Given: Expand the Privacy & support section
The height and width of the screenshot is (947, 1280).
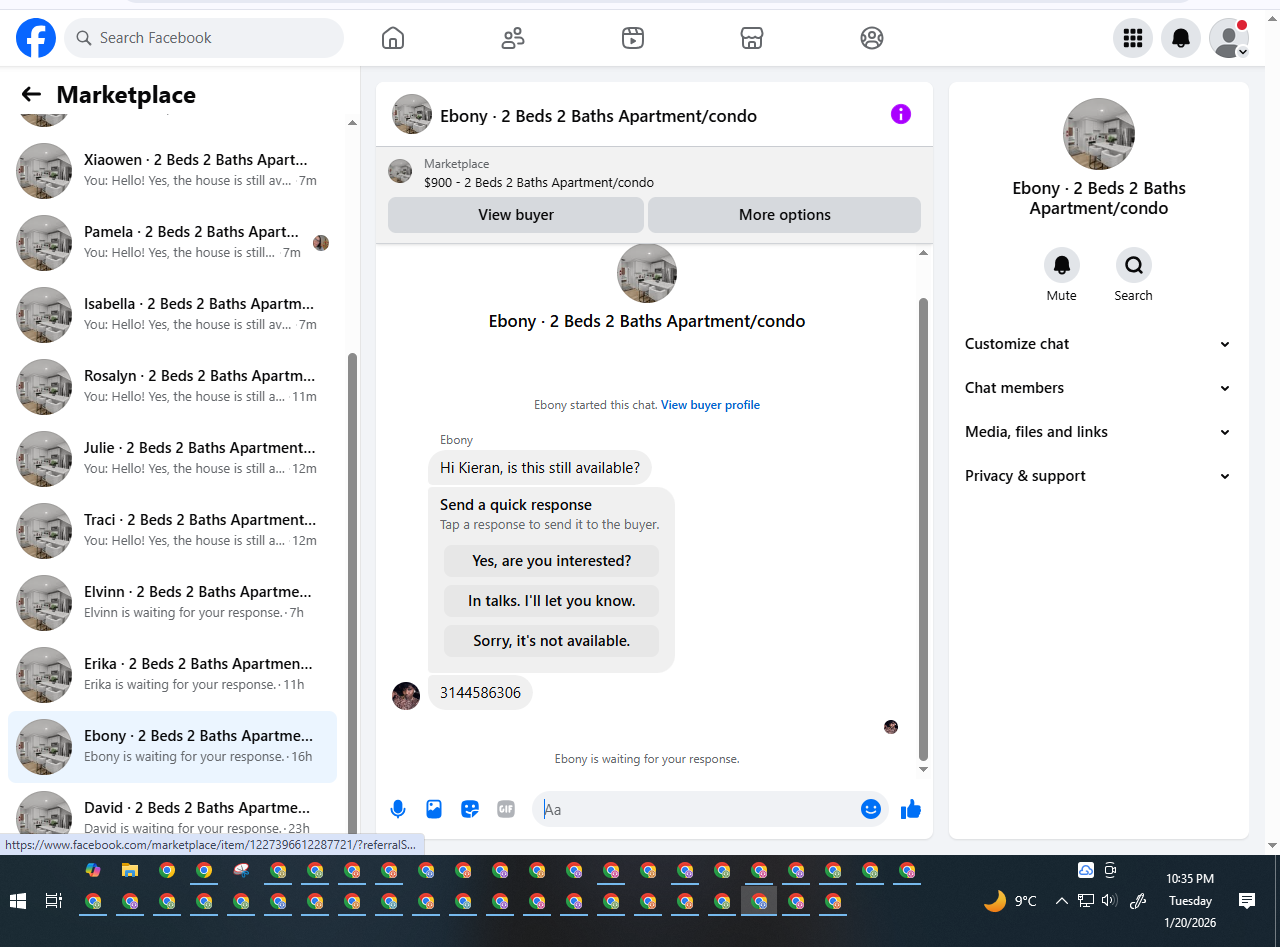Looking at the screenshot, I should pos(1098,476).
